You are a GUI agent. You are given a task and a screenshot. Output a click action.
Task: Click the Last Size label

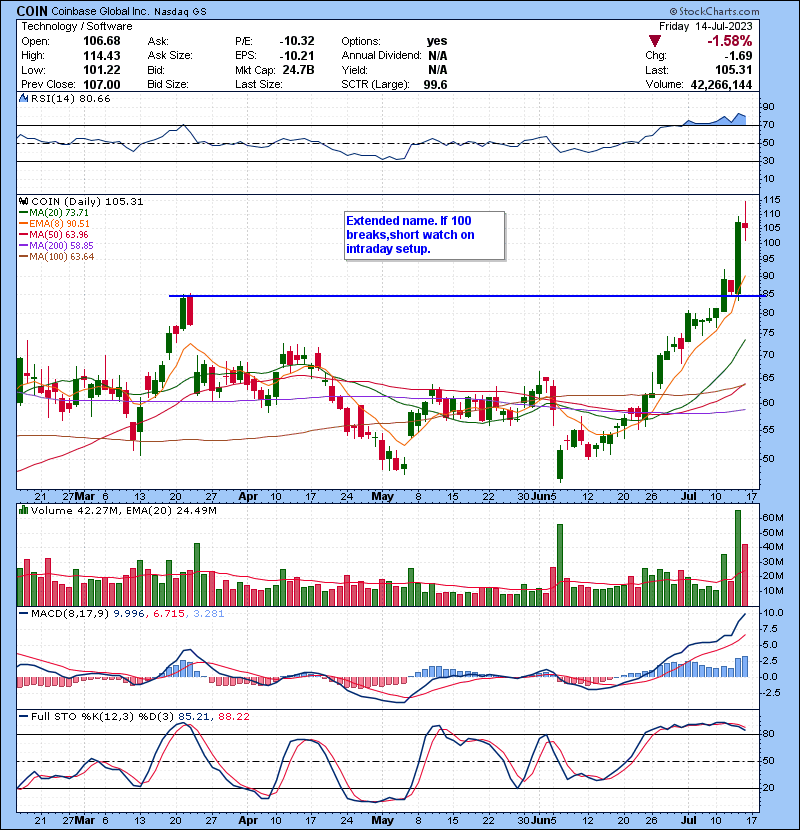pyautogui.click(x=259, y=84)
